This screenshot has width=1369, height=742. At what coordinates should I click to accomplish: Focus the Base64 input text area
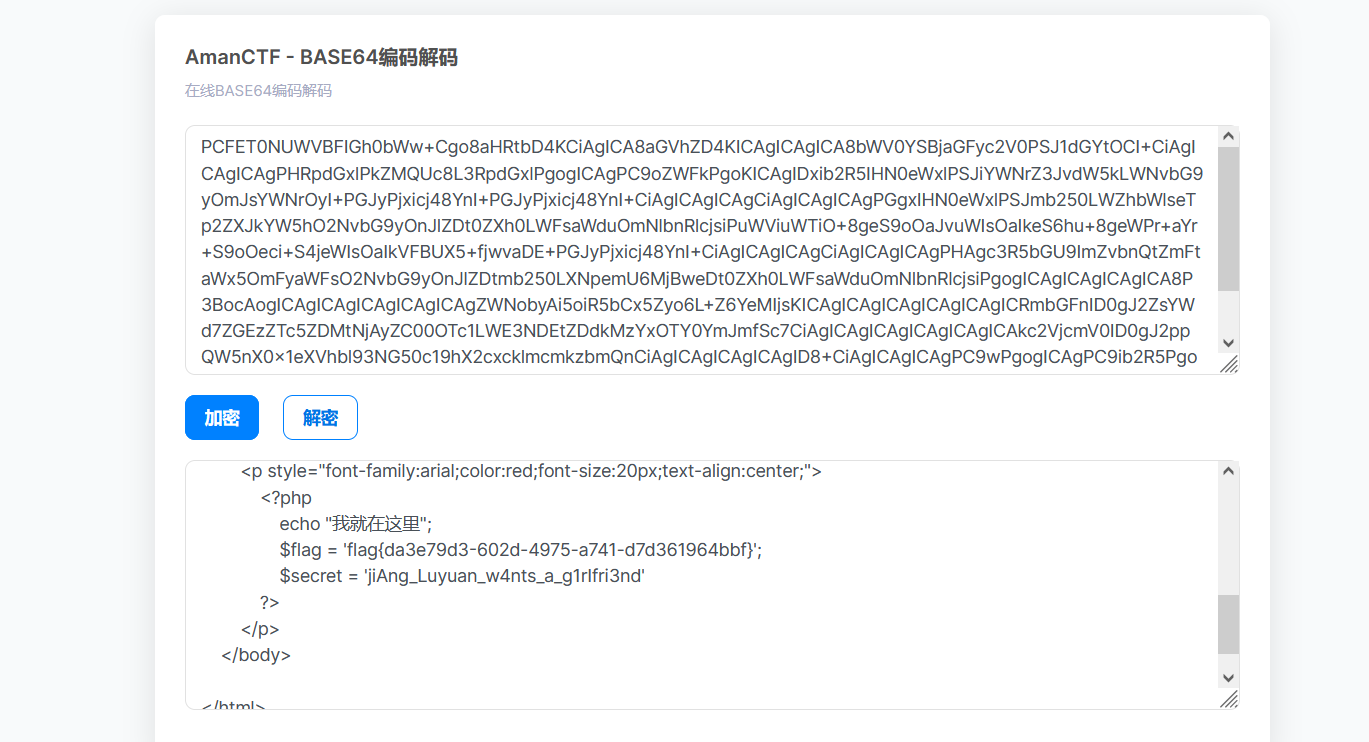click(700, 250)
